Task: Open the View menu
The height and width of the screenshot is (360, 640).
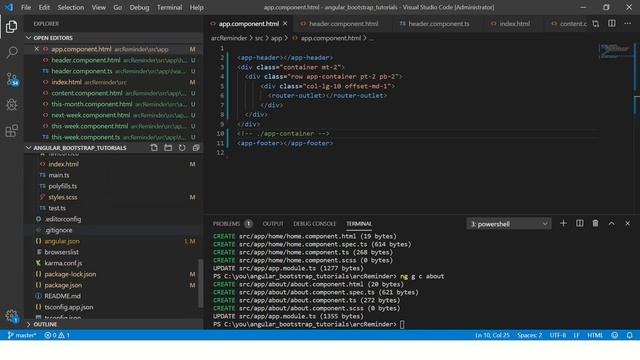Action: pyautogui.click(x=98, y=7)
